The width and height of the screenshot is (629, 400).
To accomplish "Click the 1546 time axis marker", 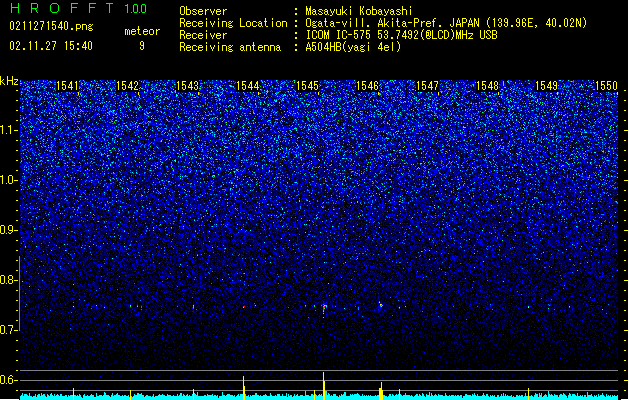I will (367, 86).
